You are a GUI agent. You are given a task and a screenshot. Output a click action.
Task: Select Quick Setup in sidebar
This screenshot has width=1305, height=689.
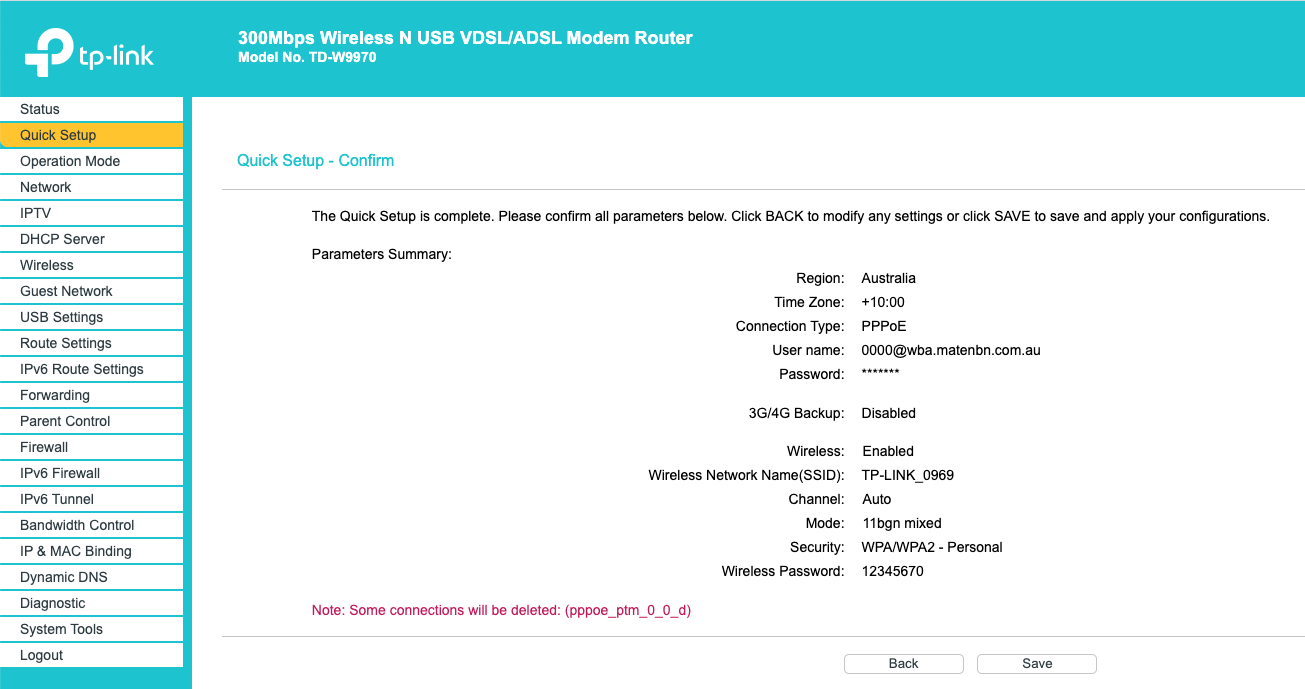coord(91,135)
